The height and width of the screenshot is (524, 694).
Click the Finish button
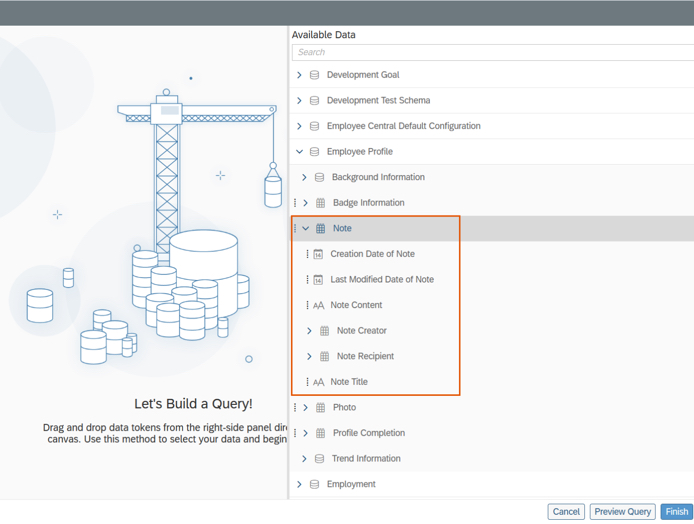676,511
